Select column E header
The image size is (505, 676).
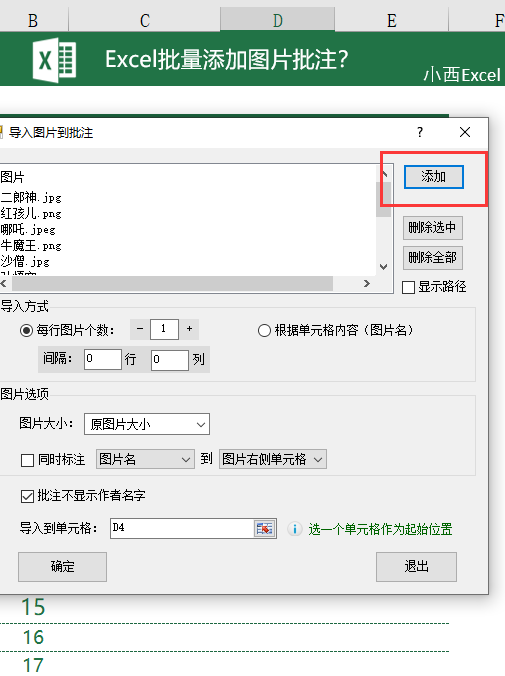[x=392, y=20]
